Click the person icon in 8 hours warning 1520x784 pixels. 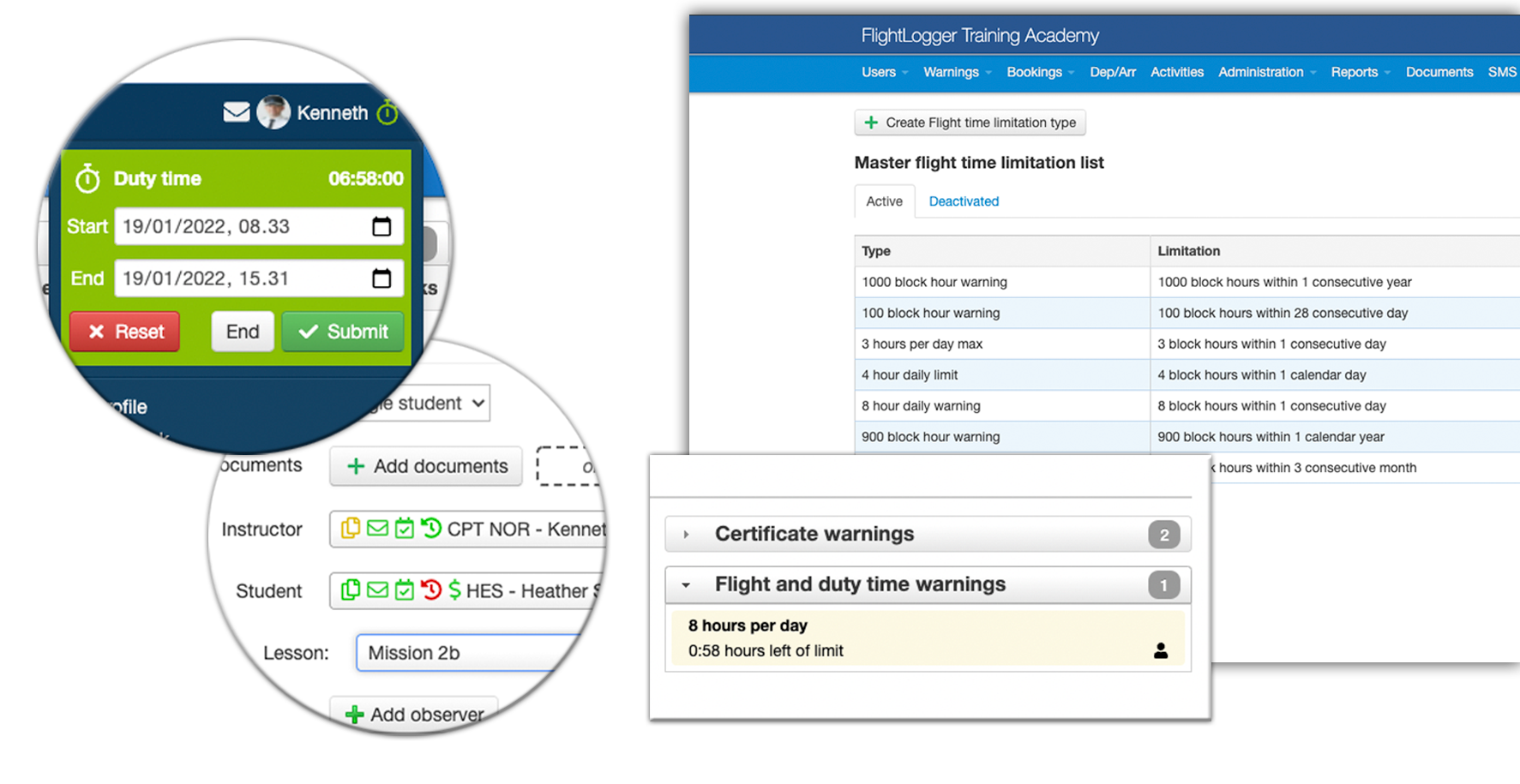[x=1161, y=650]
